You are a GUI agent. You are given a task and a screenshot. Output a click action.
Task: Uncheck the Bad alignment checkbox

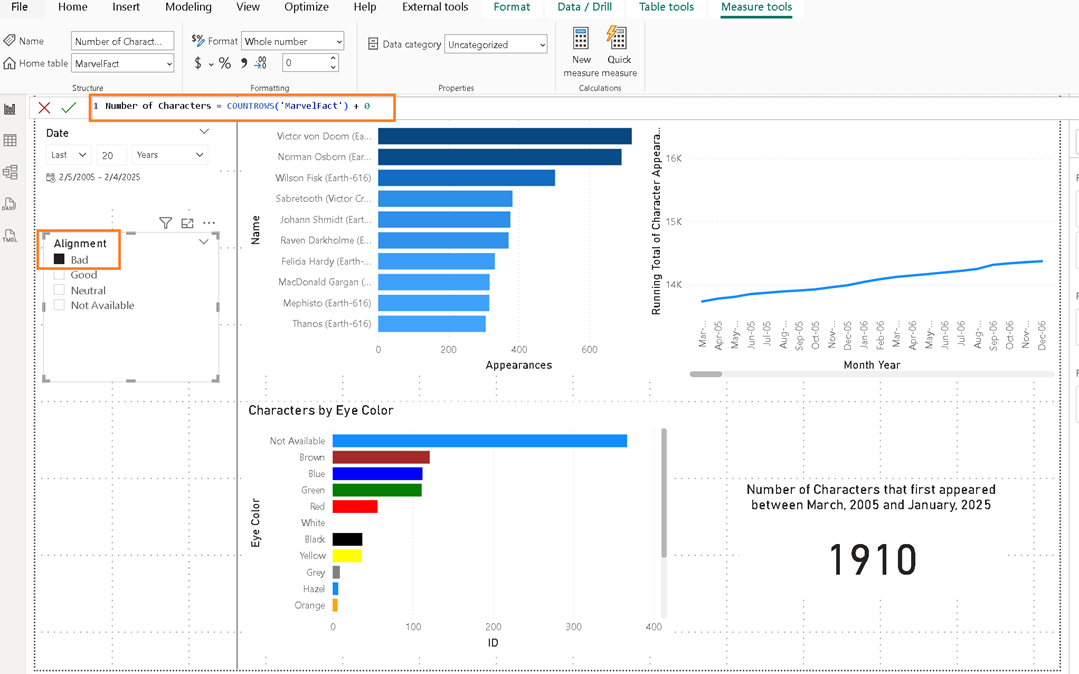point(59,260)
